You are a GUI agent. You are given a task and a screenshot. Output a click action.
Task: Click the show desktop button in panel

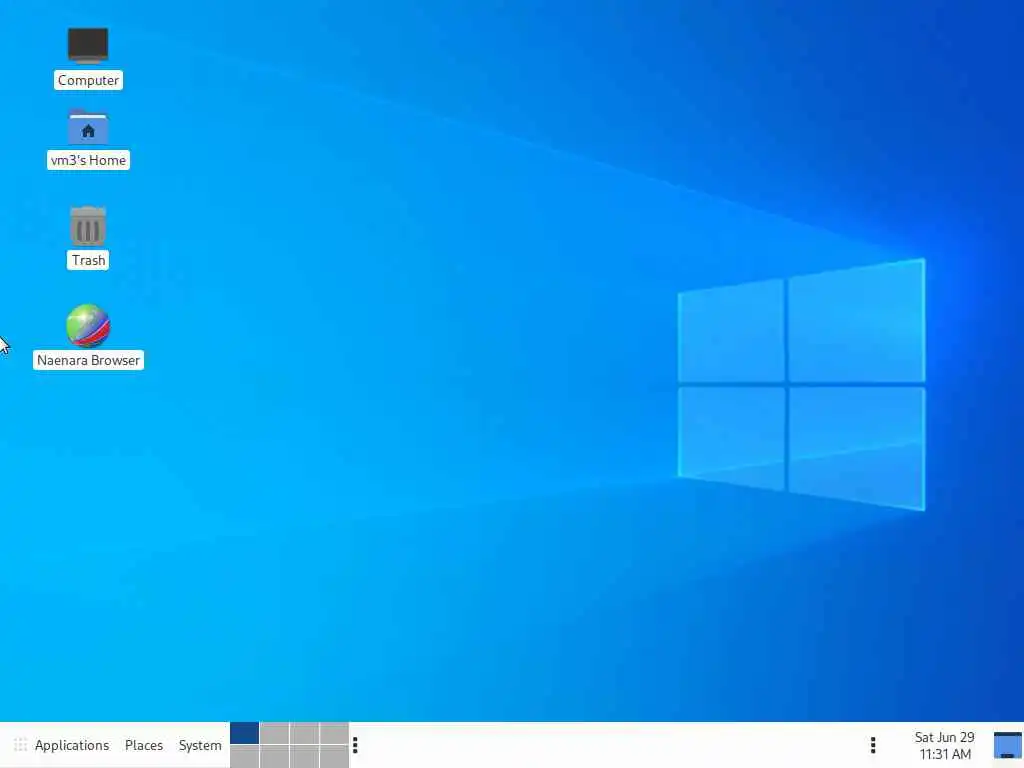tap(1008, 745)
